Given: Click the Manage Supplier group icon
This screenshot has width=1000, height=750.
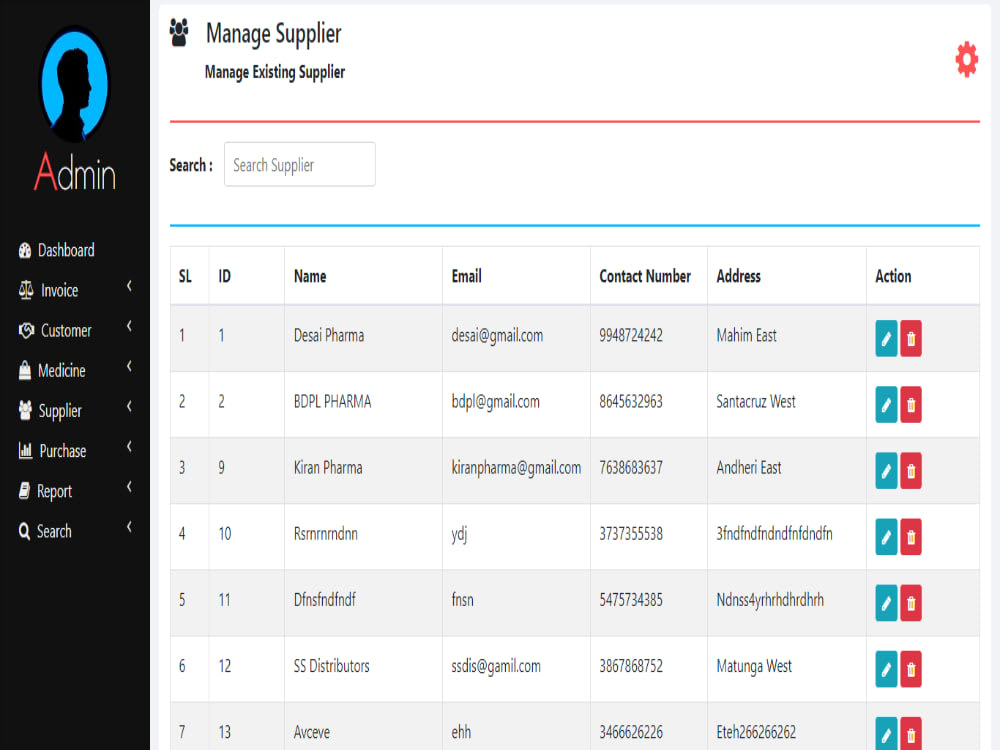Looking at the screenshot, I should point(179,33).
